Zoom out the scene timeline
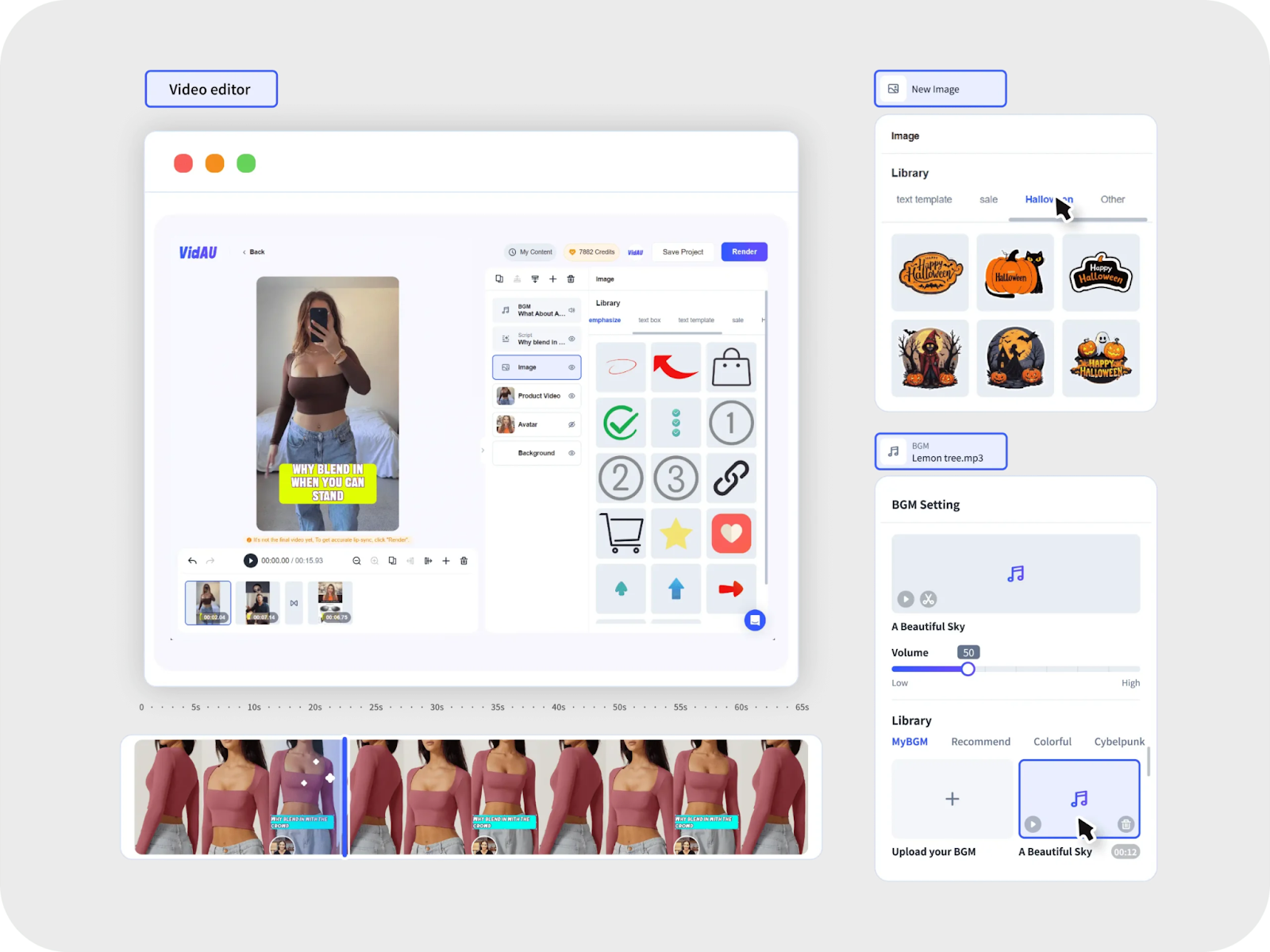Image resolution: width=1270 pixels, height=952 pixels. (356, 561)
